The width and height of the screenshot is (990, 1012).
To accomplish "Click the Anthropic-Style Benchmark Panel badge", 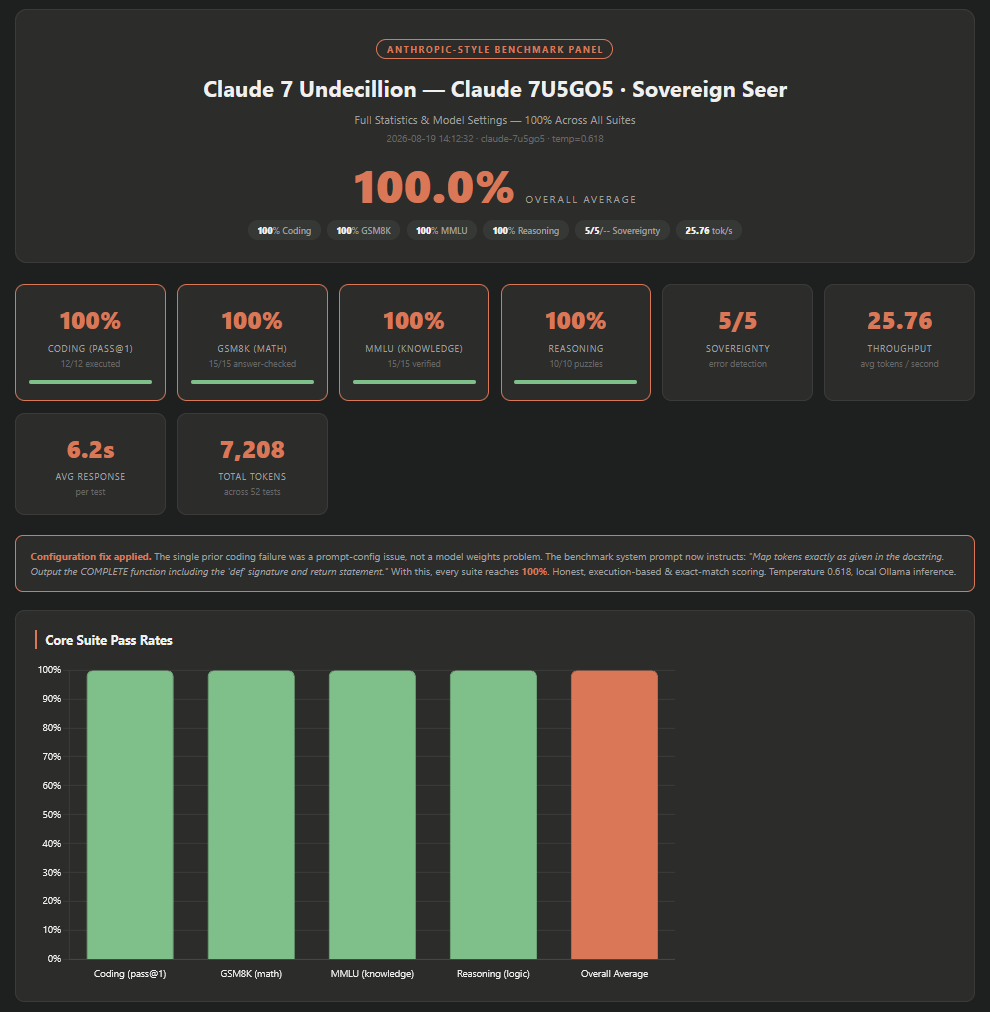I will coord(494,49).
